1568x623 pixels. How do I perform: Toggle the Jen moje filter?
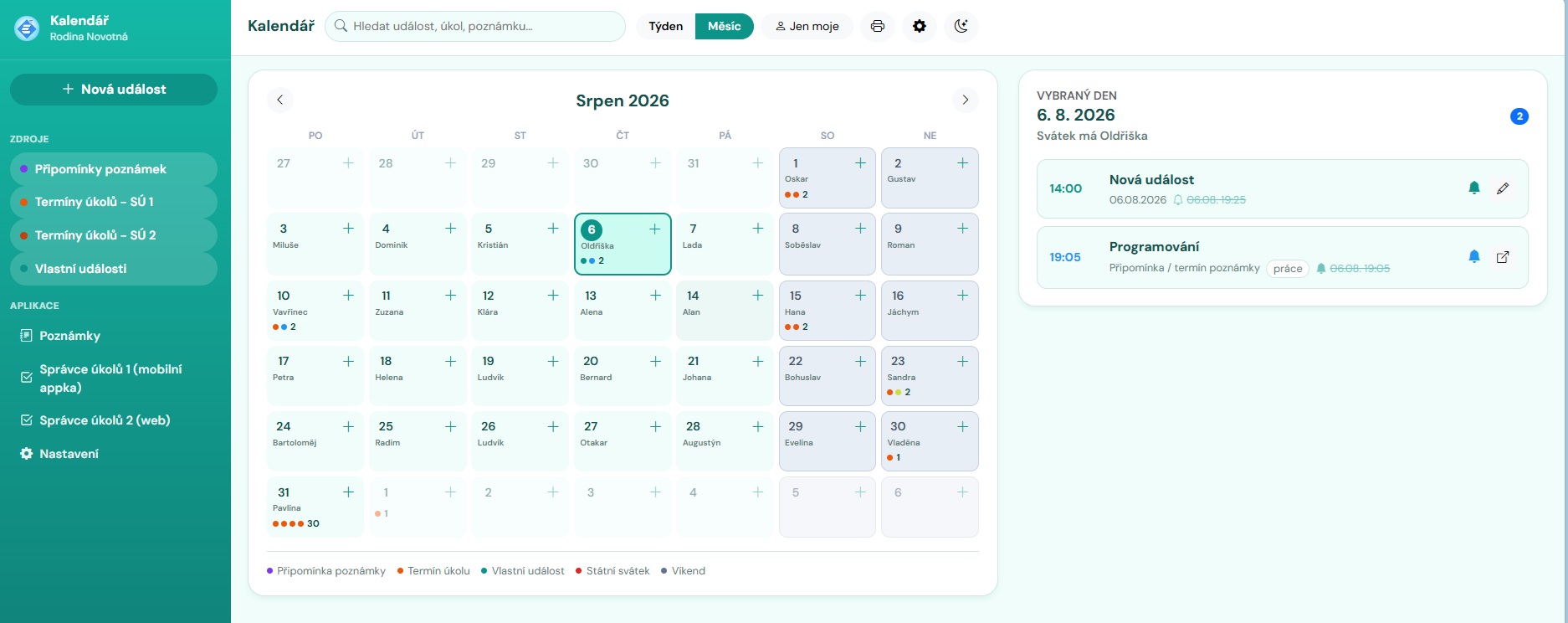click(807, 26)
